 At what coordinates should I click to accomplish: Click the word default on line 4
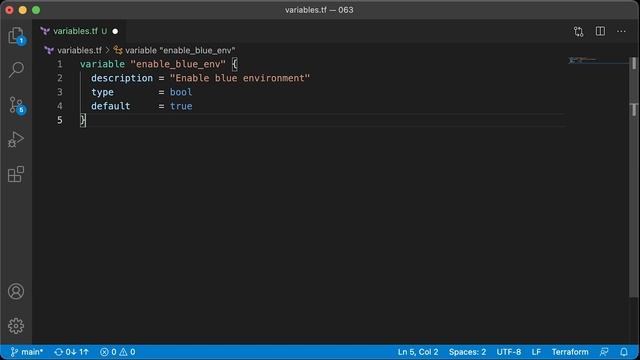[111, 106]
